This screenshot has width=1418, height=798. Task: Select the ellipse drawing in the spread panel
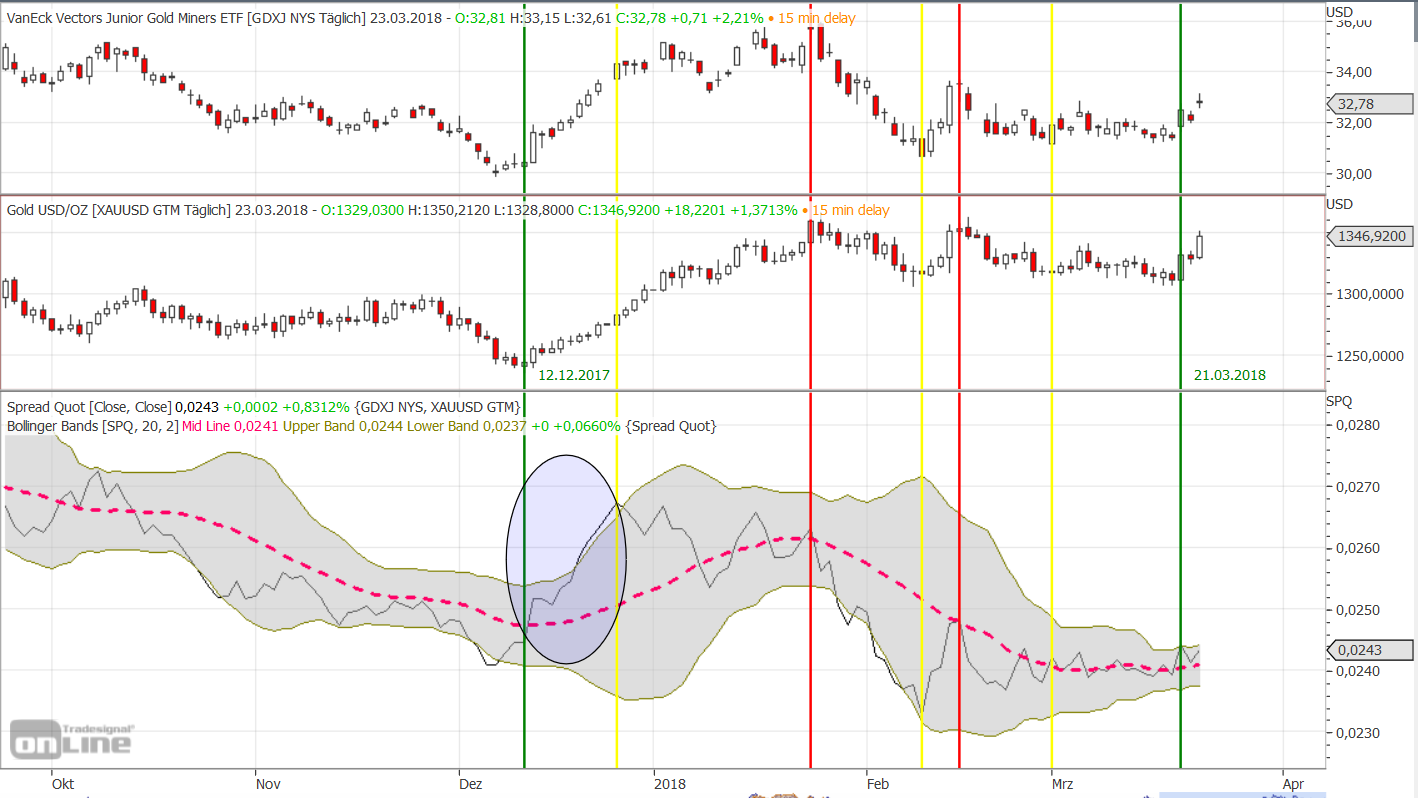566,560
